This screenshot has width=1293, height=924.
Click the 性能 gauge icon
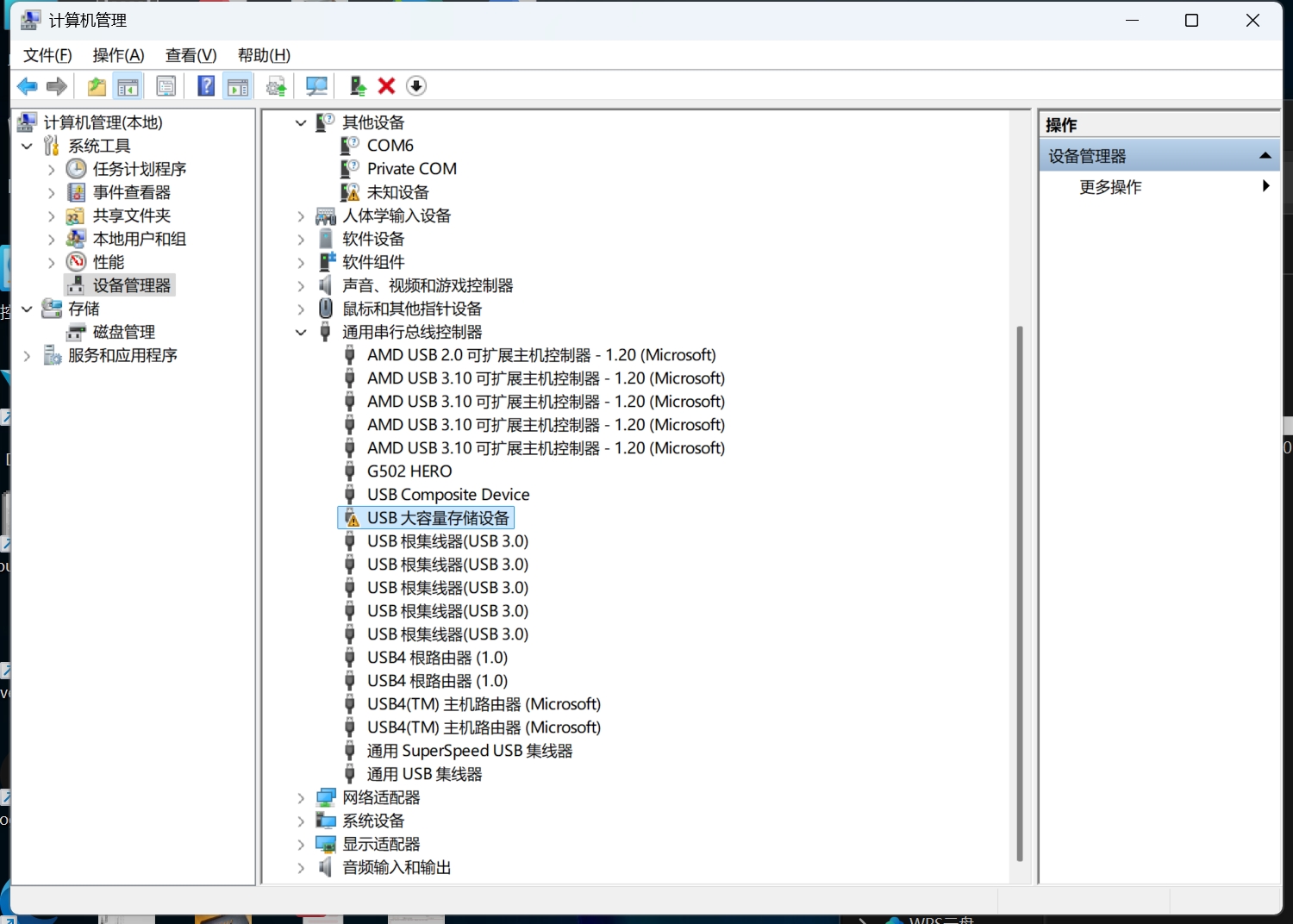click(77, 262)
